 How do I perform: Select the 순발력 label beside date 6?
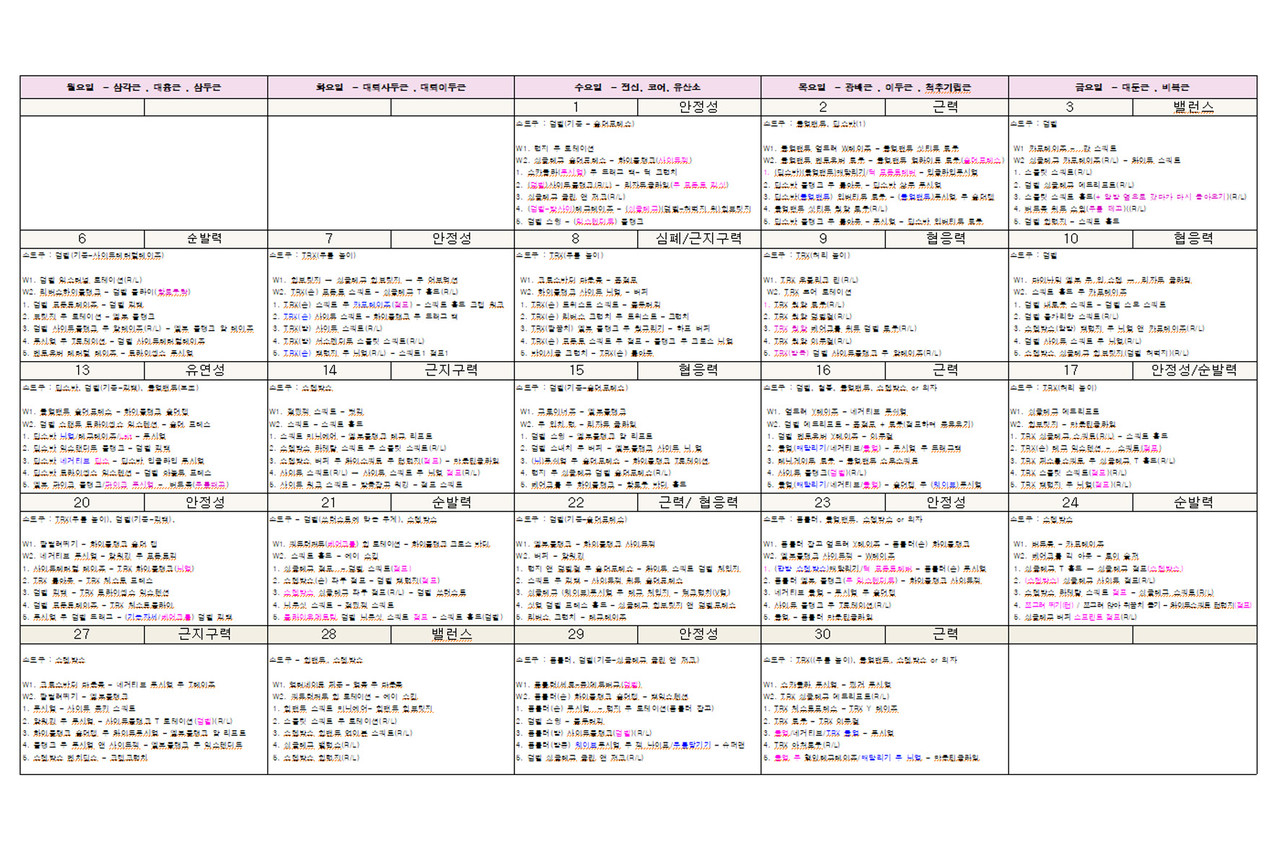pos(206,239)
